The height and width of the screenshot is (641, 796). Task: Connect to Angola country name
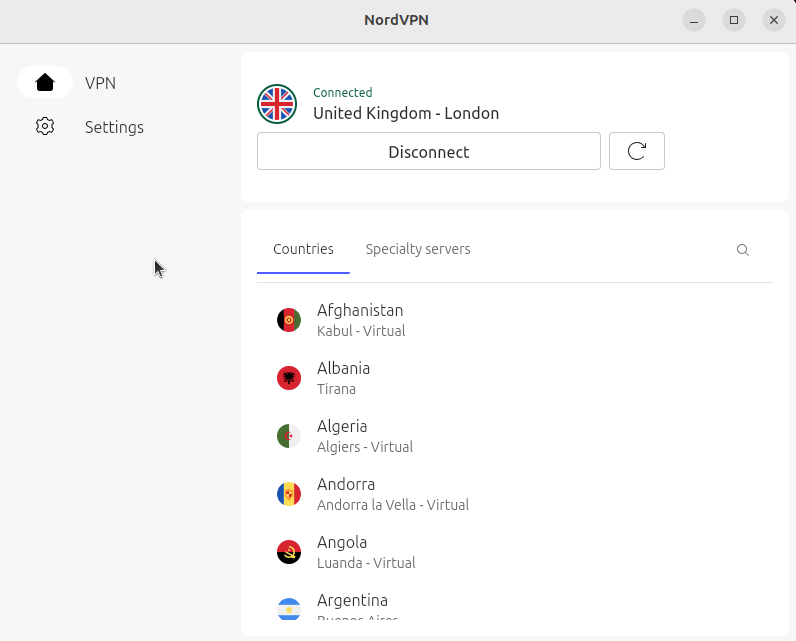(342, 543)
